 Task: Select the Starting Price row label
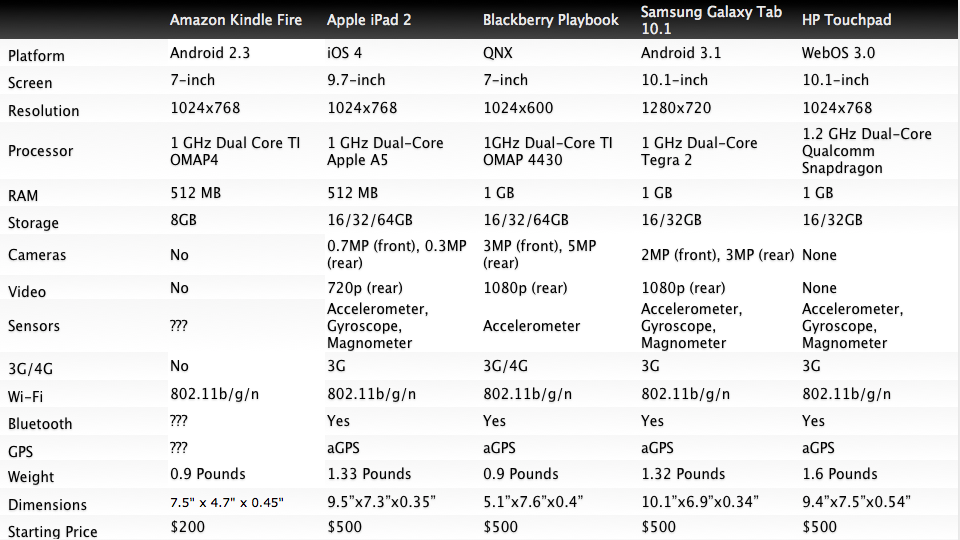52,531
